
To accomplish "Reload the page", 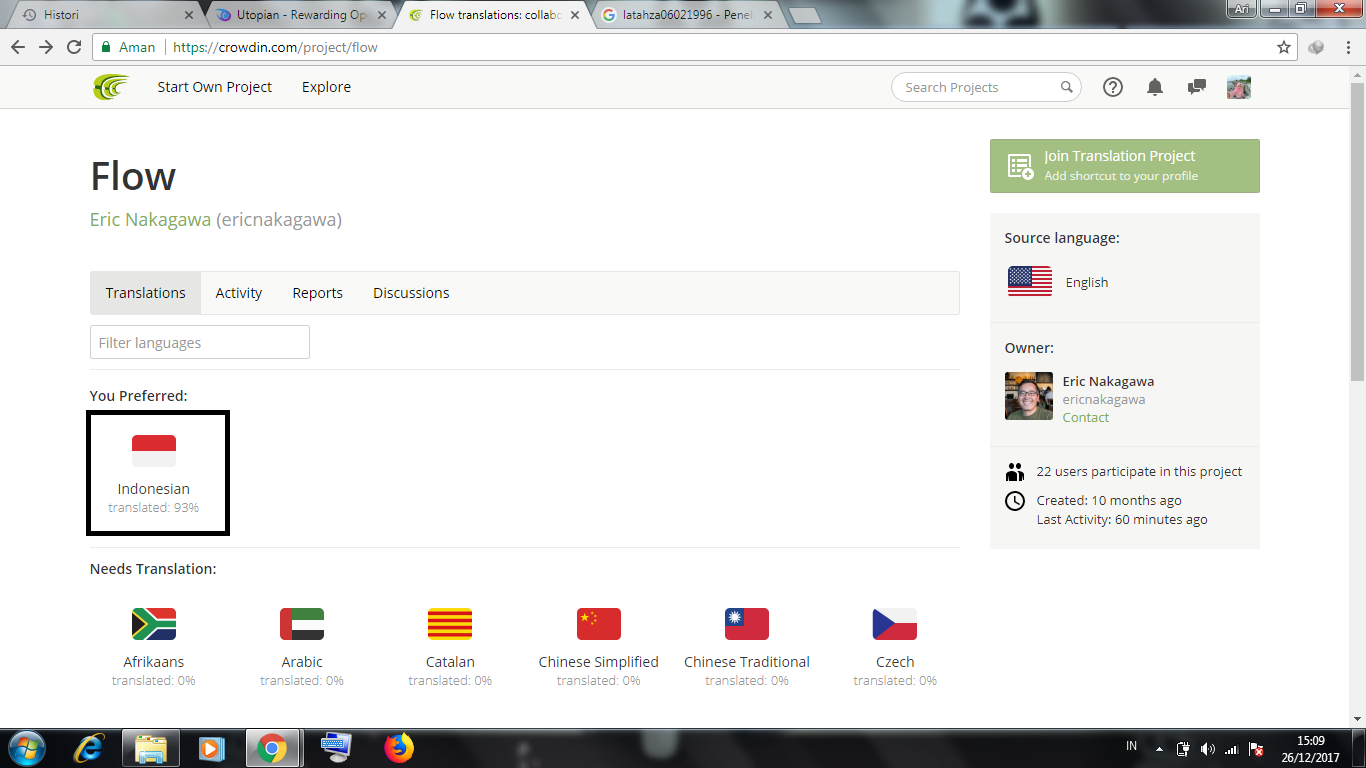I will coord(74,47).
